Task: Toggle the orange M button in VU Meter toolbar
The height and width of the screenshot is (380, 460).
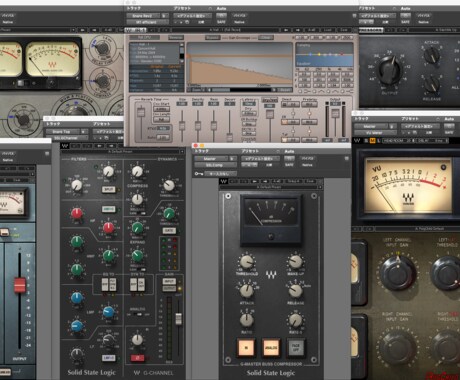Action: click(x=373, y=141)
